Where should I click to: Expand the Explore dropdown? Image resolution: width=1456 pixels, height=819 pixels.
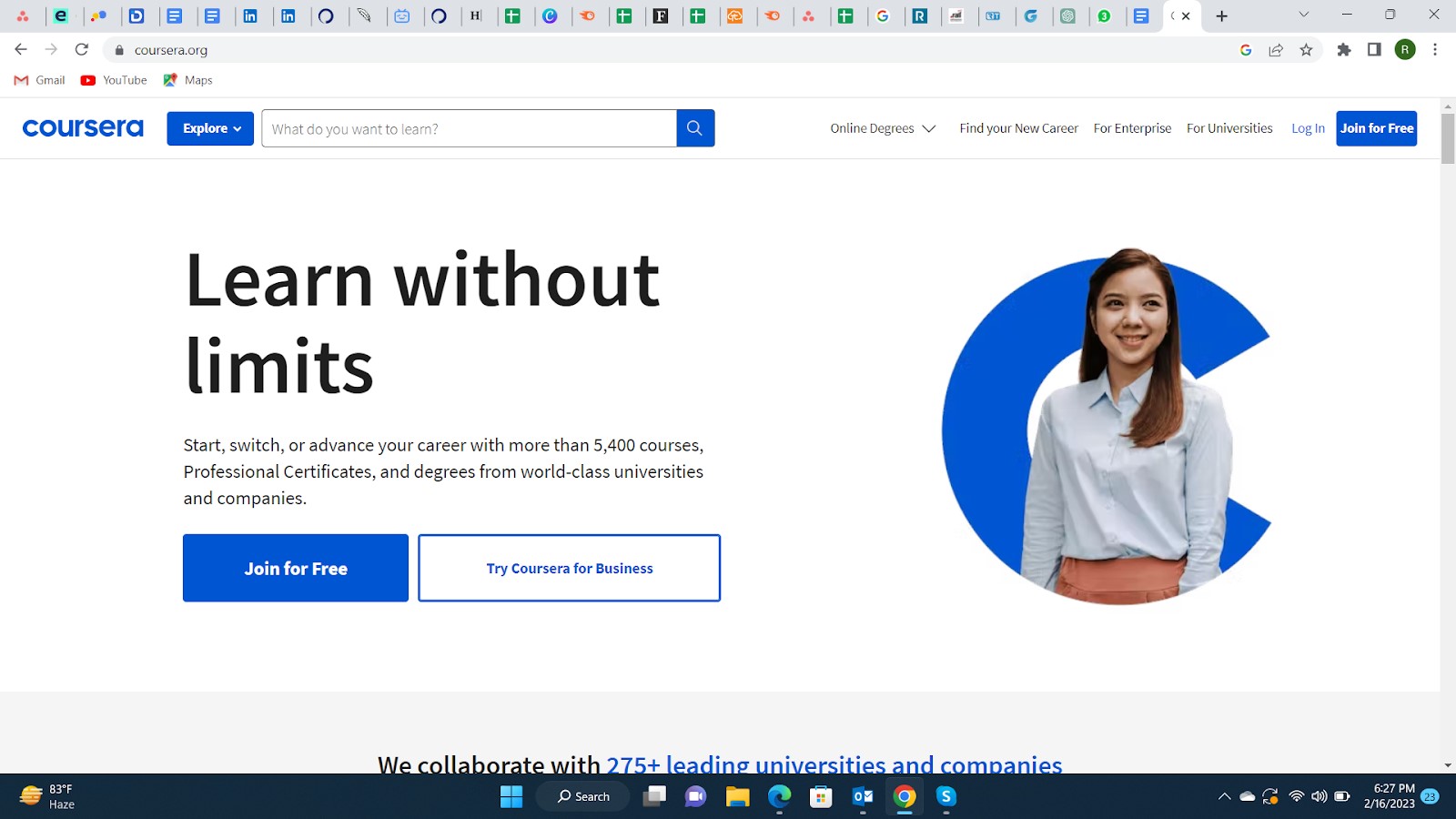[210, 128]
